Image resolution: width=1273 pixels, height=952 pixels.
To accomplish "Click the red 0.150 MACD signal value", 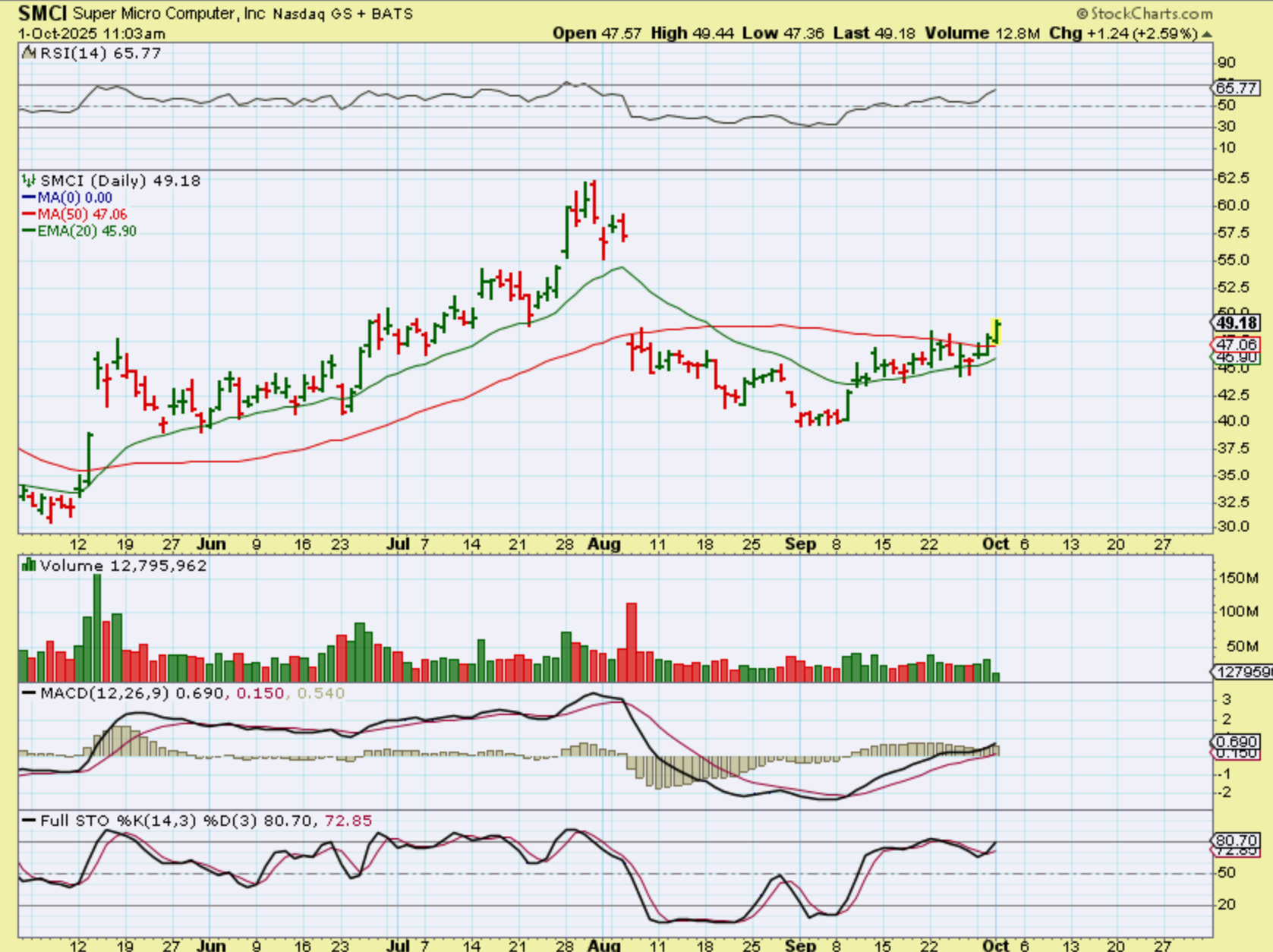I will click(x=260, y=693).
